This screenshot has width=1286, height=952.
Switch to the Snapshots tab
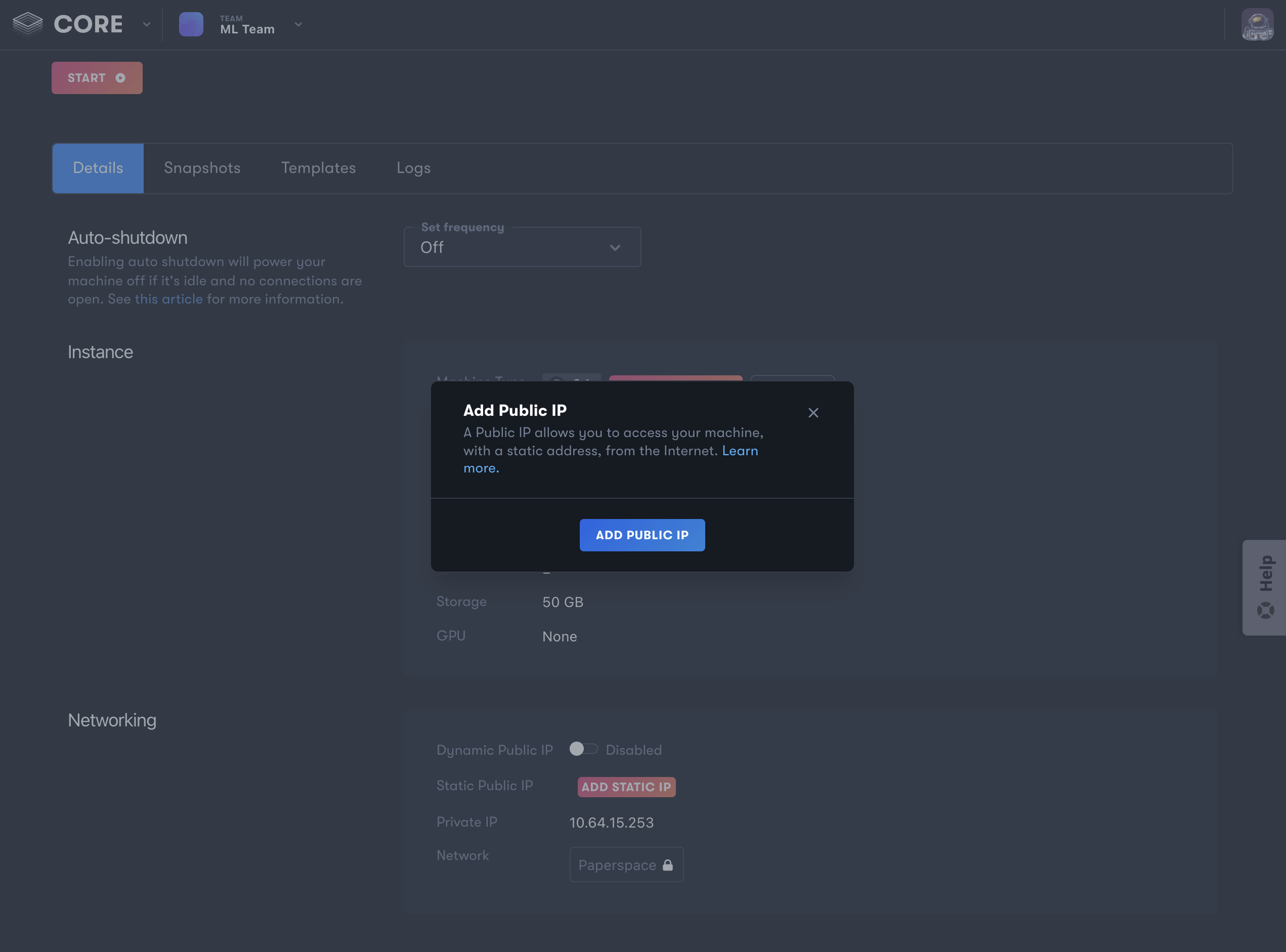click(202, 168)
